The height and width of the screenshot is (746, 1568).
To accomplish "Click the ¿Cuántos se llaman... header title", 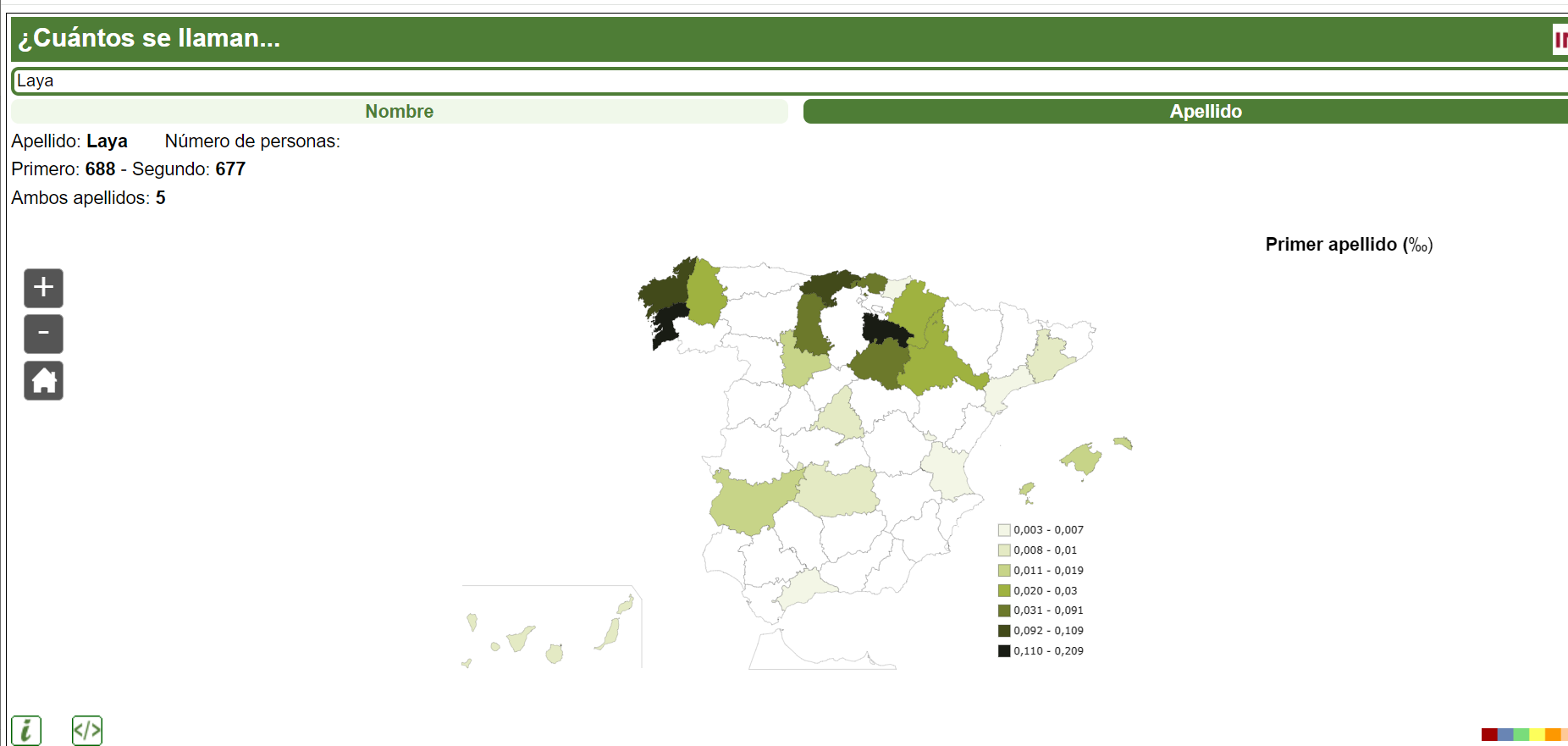I will pyautogui.click(x=149, y=38).
